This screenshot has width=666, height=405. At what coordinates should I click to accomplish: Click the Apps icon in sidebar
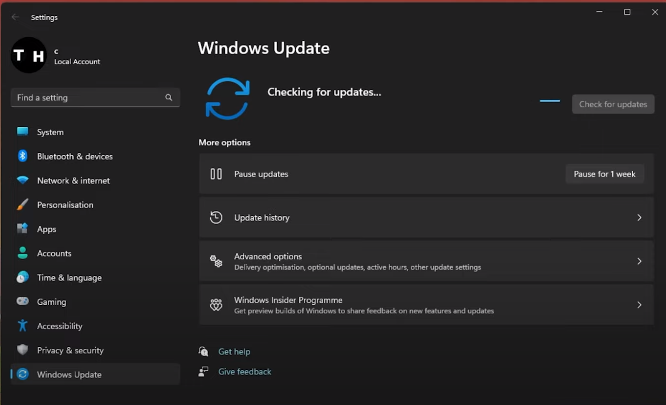23,228
